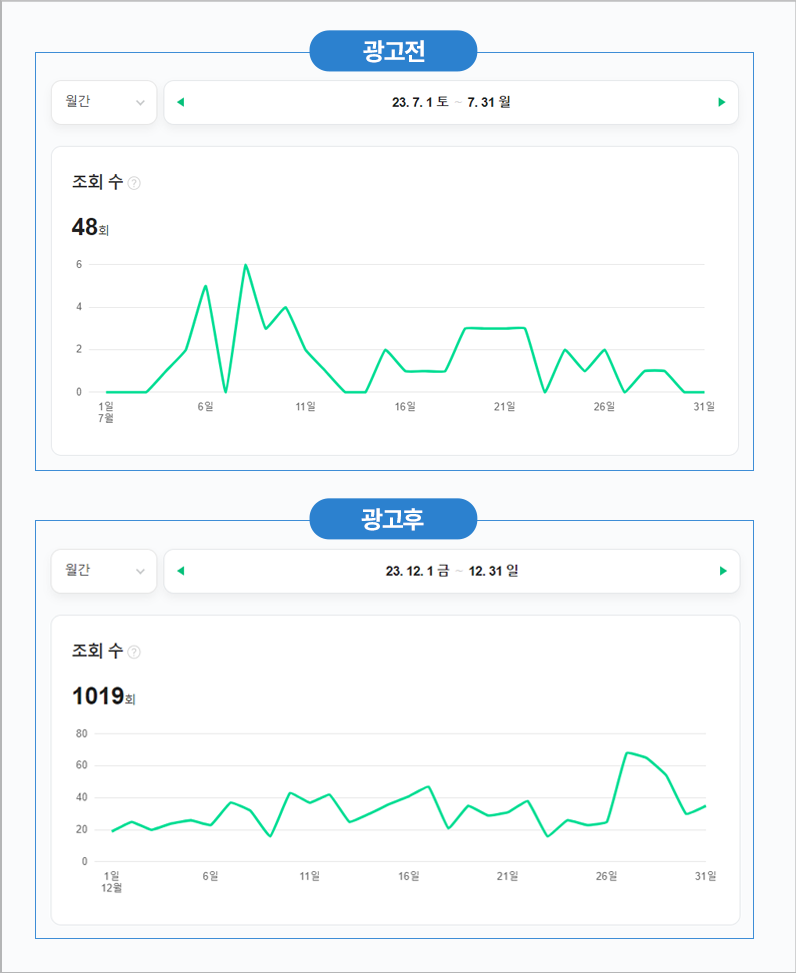Click the 1019회 total view count

tap(103, 696)
